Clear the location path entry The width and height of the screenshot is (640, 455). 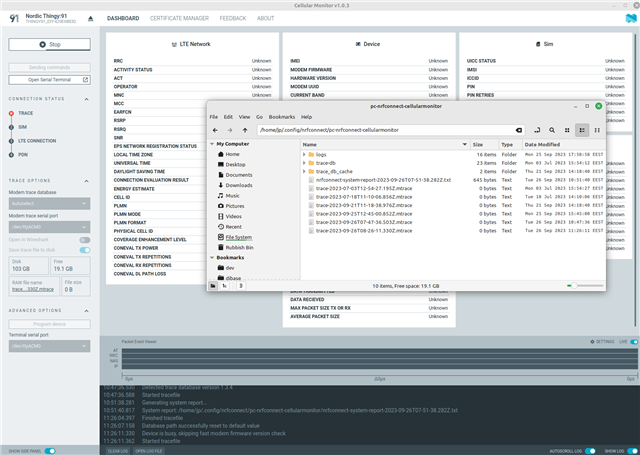tap(518, 130)
